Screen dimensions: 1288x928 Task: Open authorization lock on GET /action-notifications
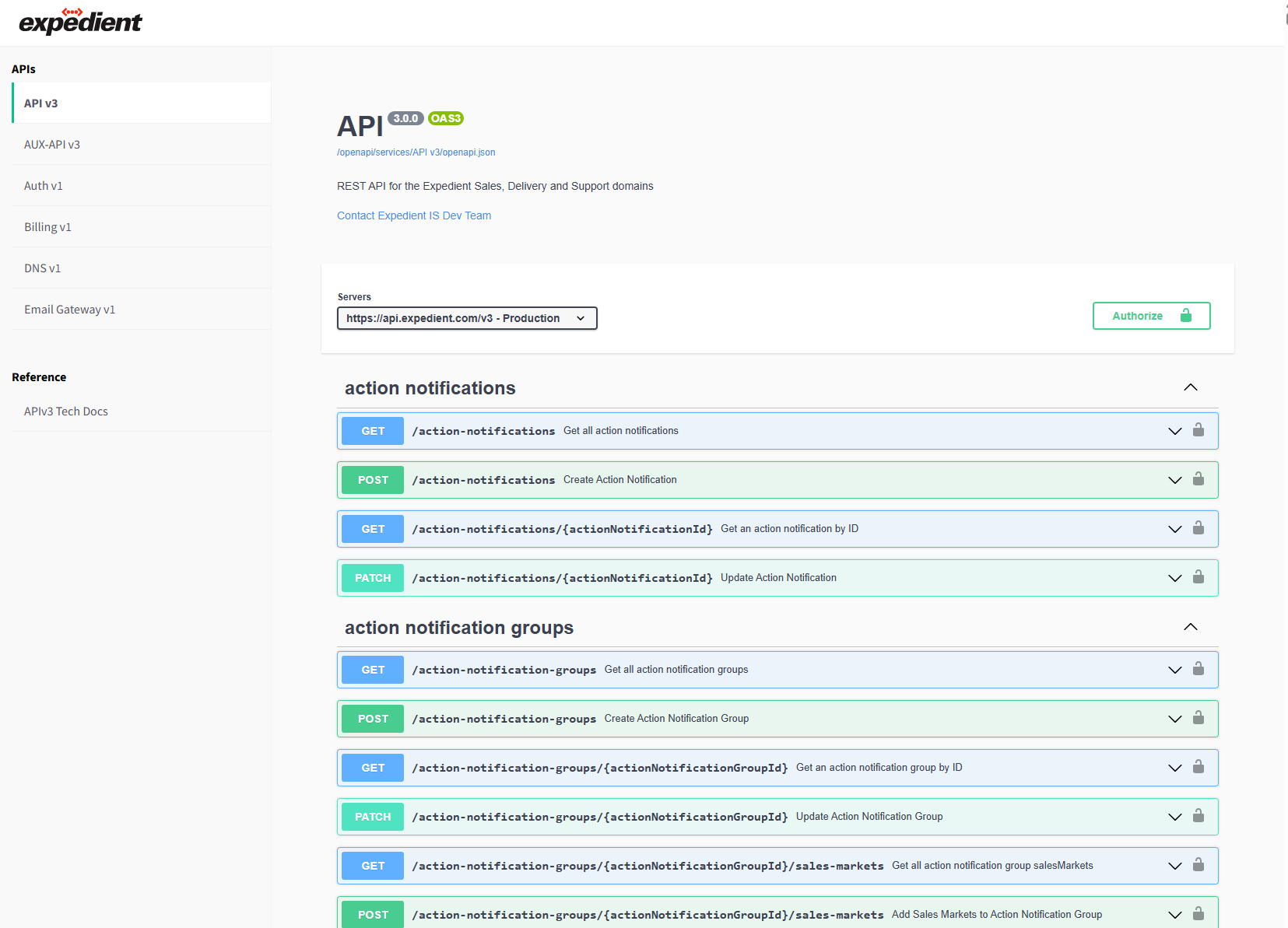(x=1199, y=430)
